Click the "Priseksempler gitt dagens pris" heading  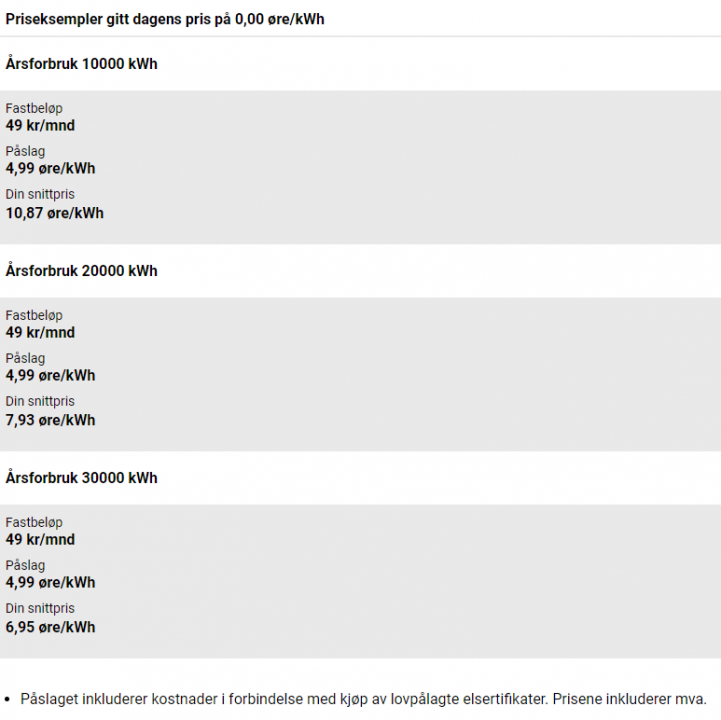[x=165, y=19]
